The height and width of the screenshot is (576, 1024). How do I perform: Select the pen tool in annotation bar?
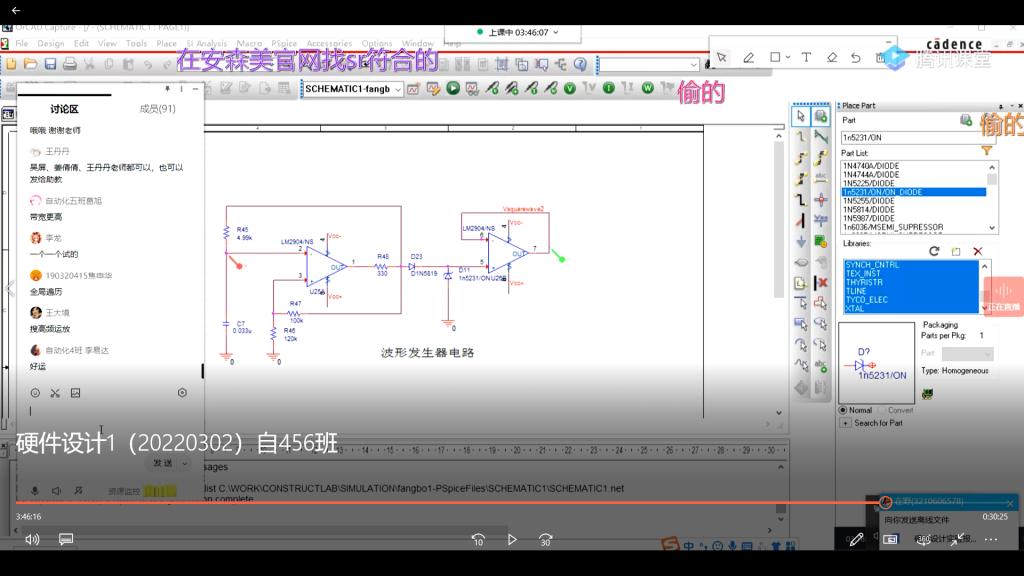pyautogui.click(x=748, y=57)
